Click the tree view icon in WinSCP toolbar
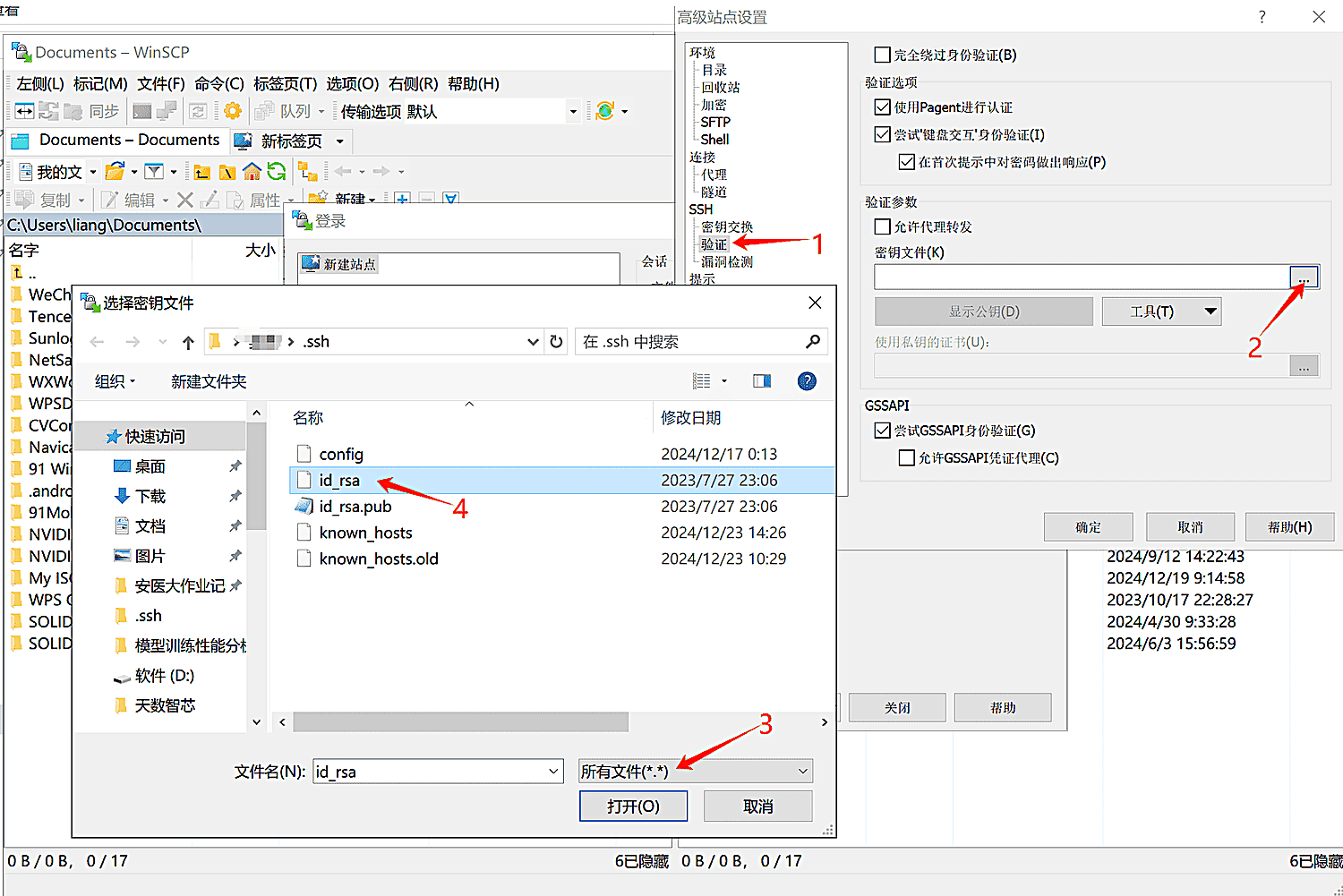Viewport: 1343px width, 896px height. 307,172
